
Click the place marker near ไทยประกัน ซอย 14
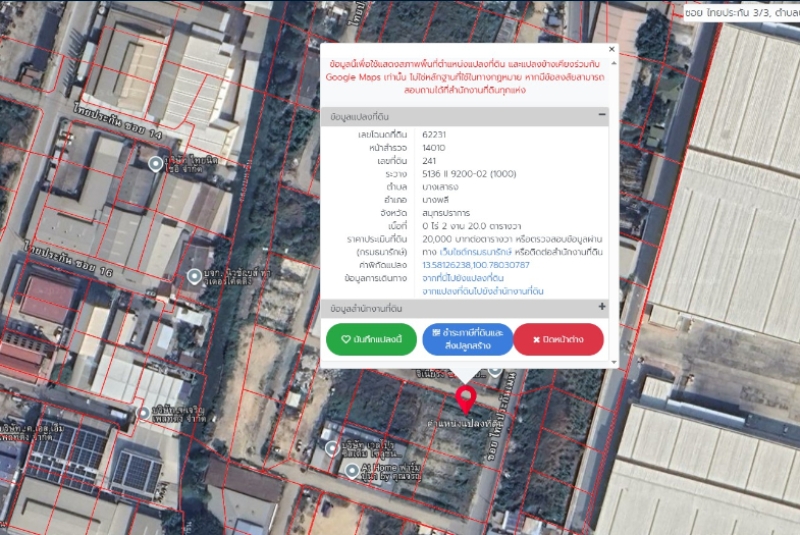coord(155,163)
